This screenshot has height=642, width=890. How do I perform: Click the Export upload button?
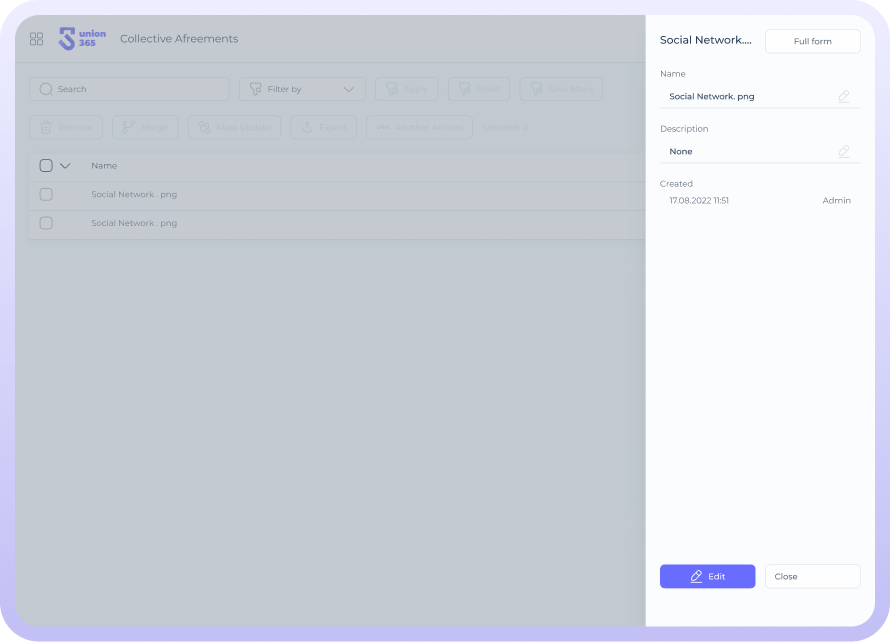324,128
